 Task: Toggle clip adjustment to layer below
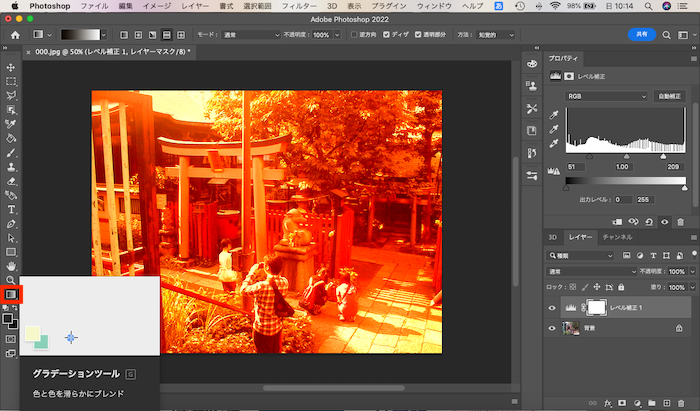[617, 222]
